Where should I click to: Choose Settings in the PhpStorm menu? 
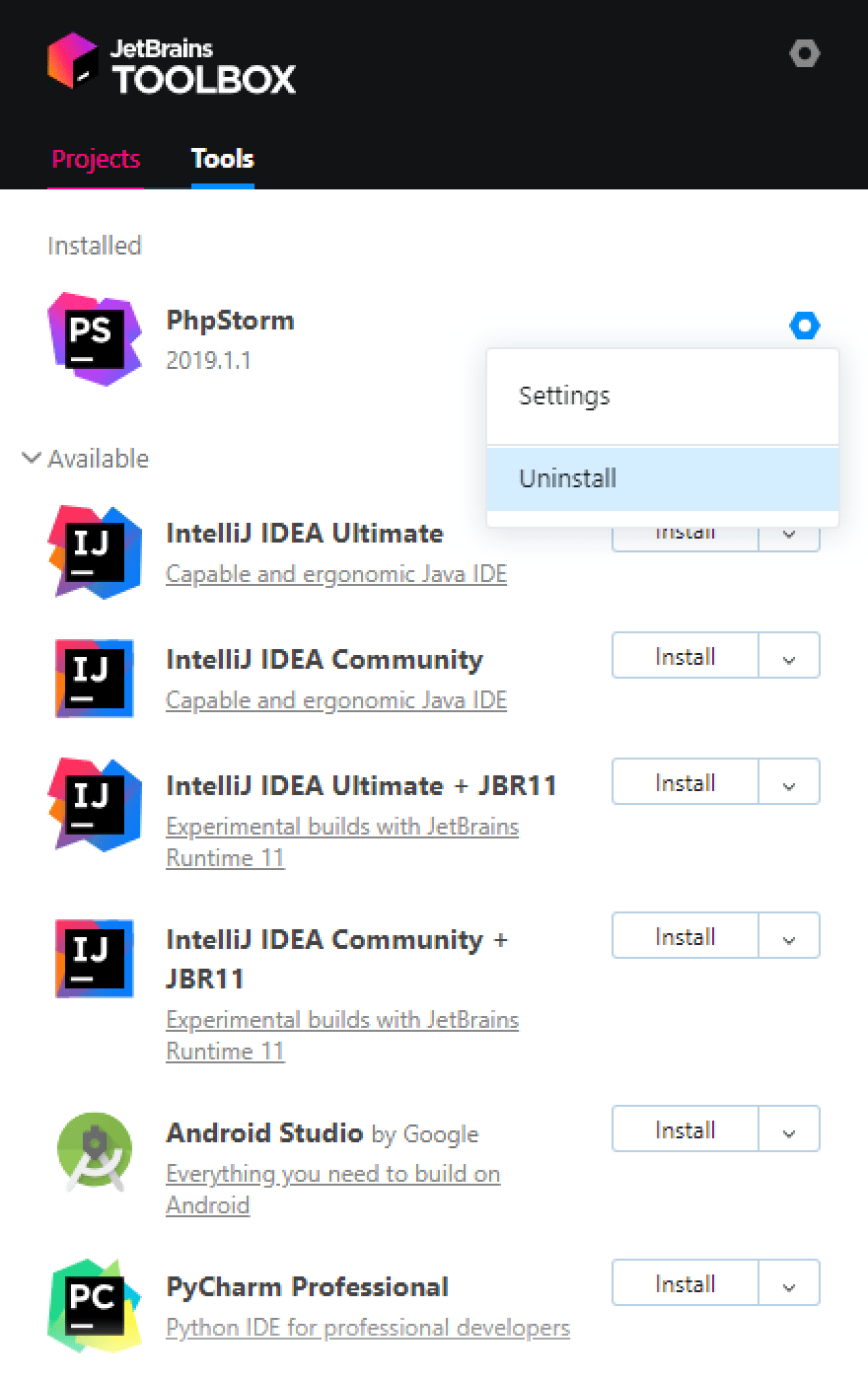tap(663, 396)
